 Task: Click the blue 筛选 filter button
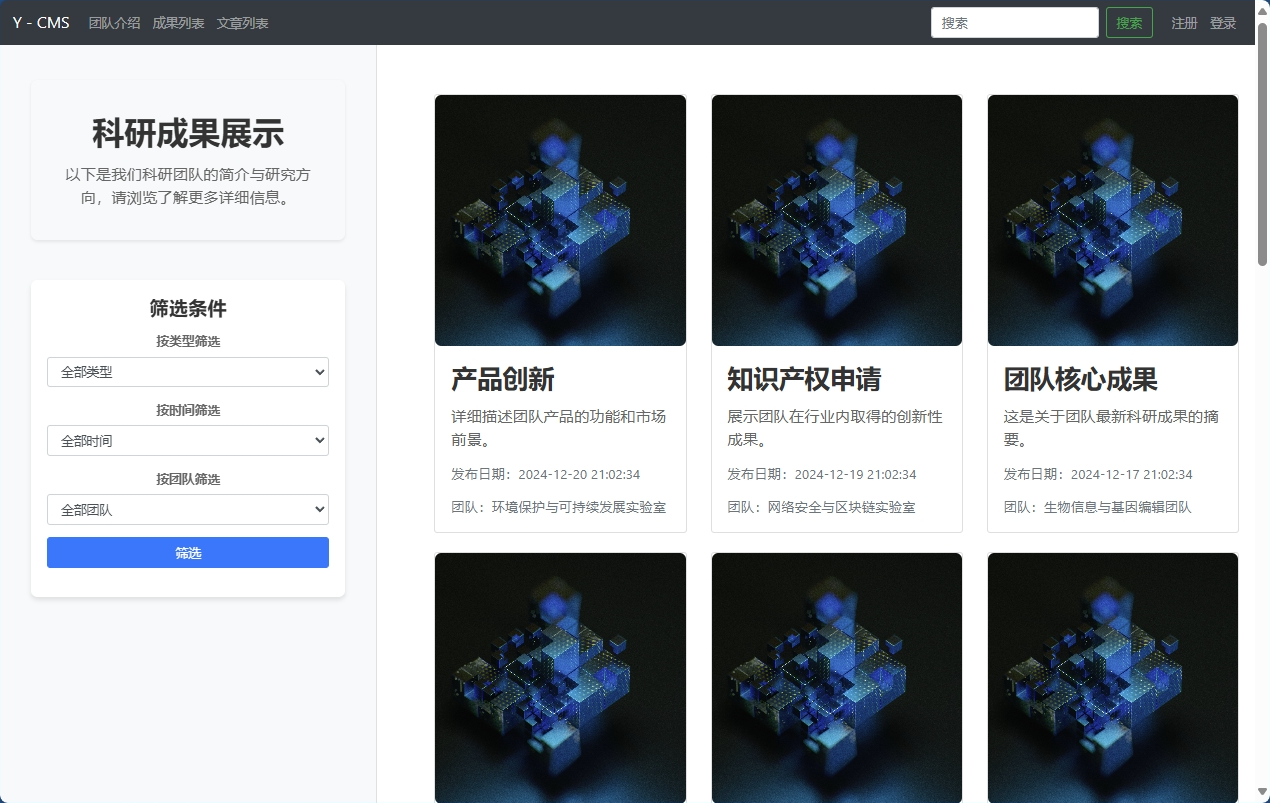(x=187, y=552)
